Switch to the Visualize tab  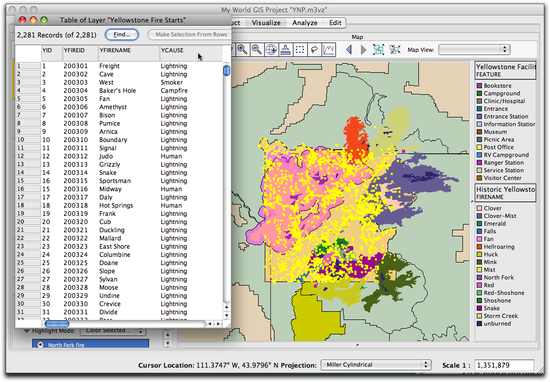[266, 23]
